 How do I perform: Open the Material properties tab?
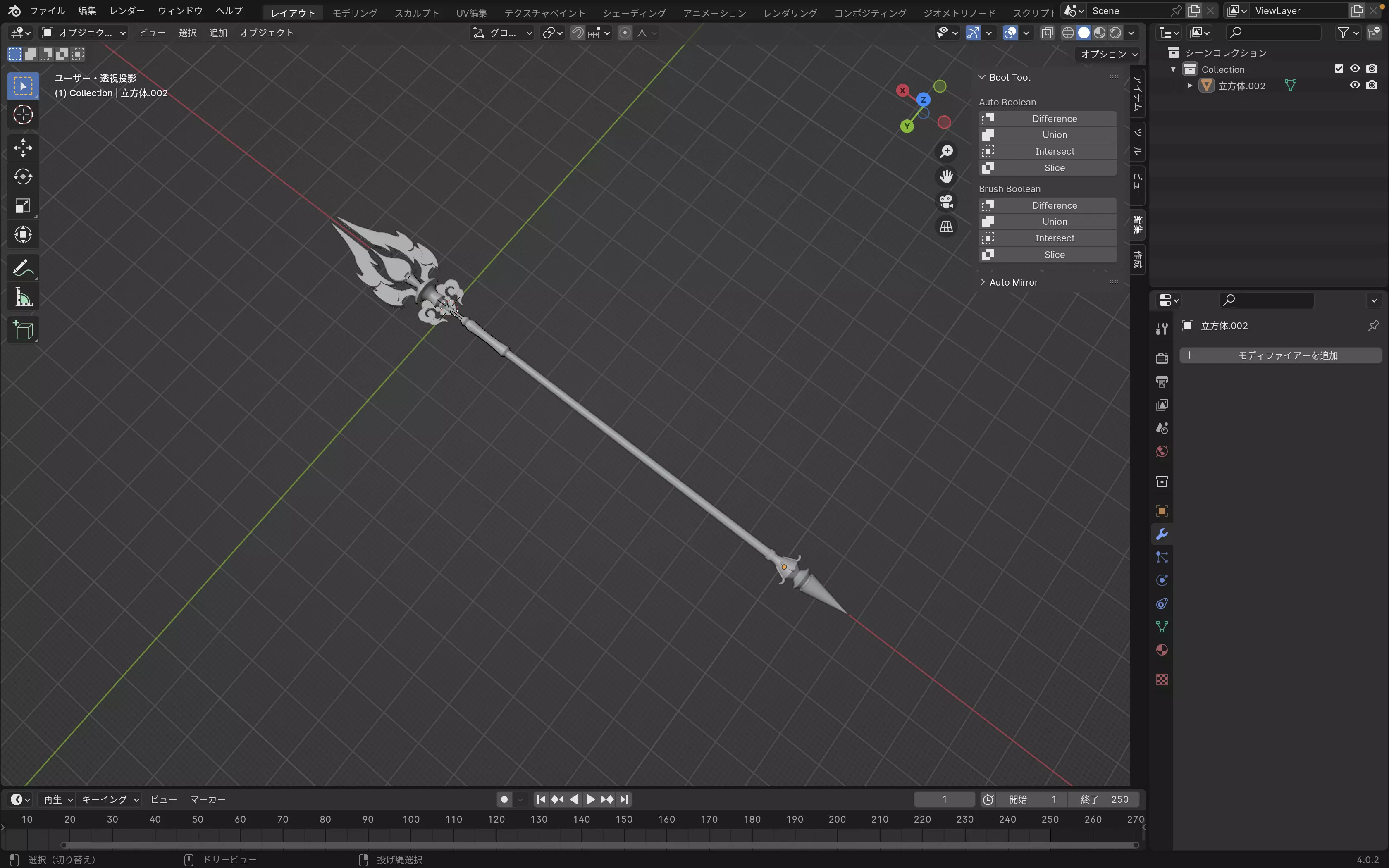[1162, 650]
